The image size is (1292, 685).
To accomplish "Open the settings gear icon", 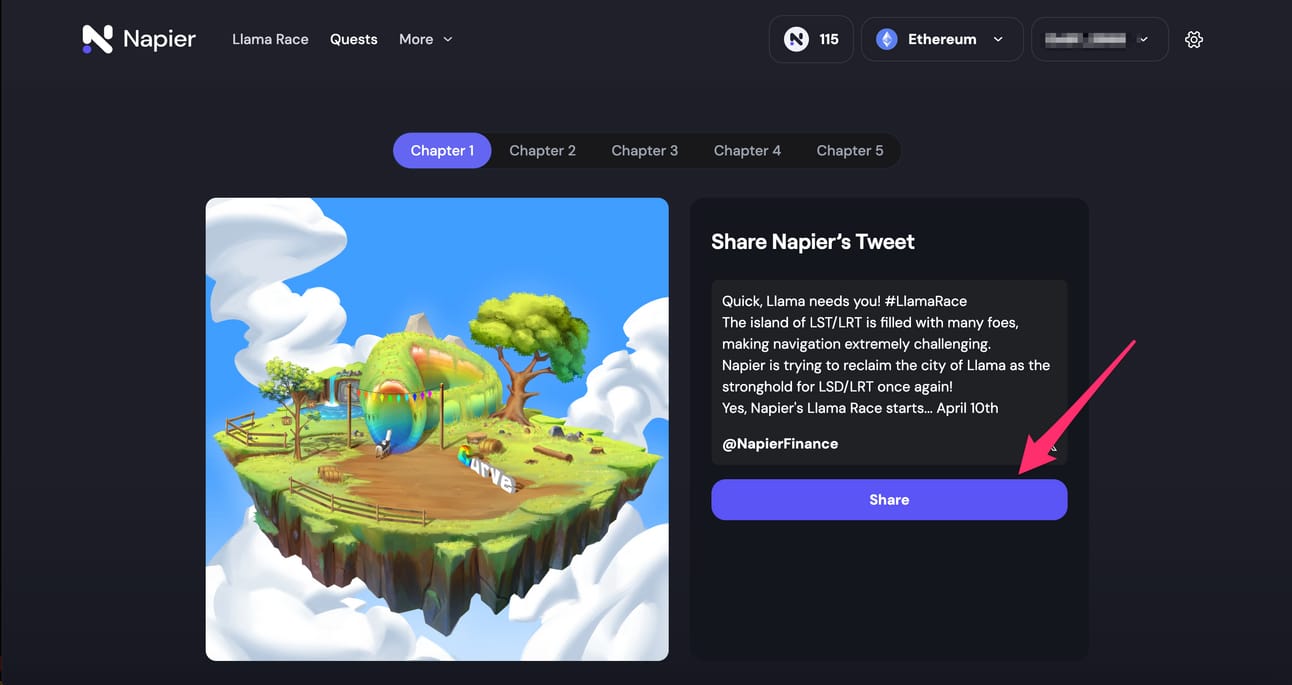I will pyautogui.click(x=1193, y=40).
